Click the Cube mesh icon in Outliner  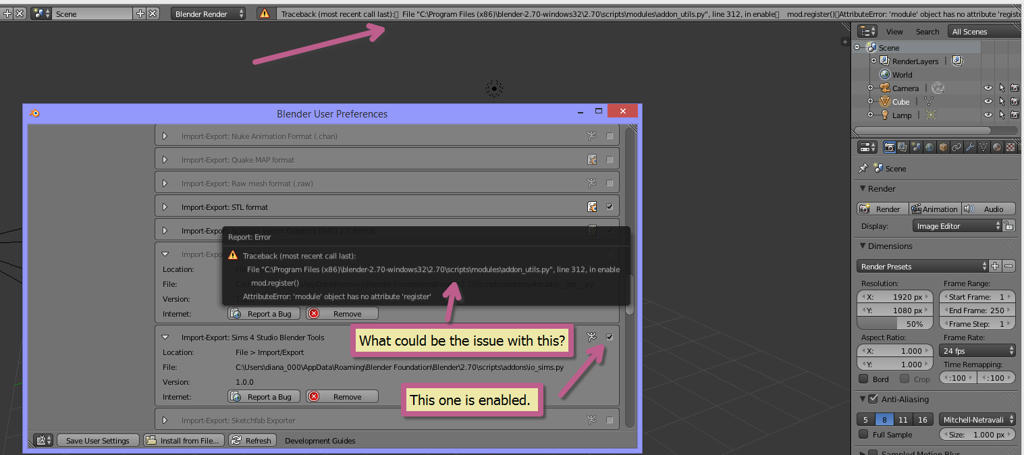tap(885, 101)
